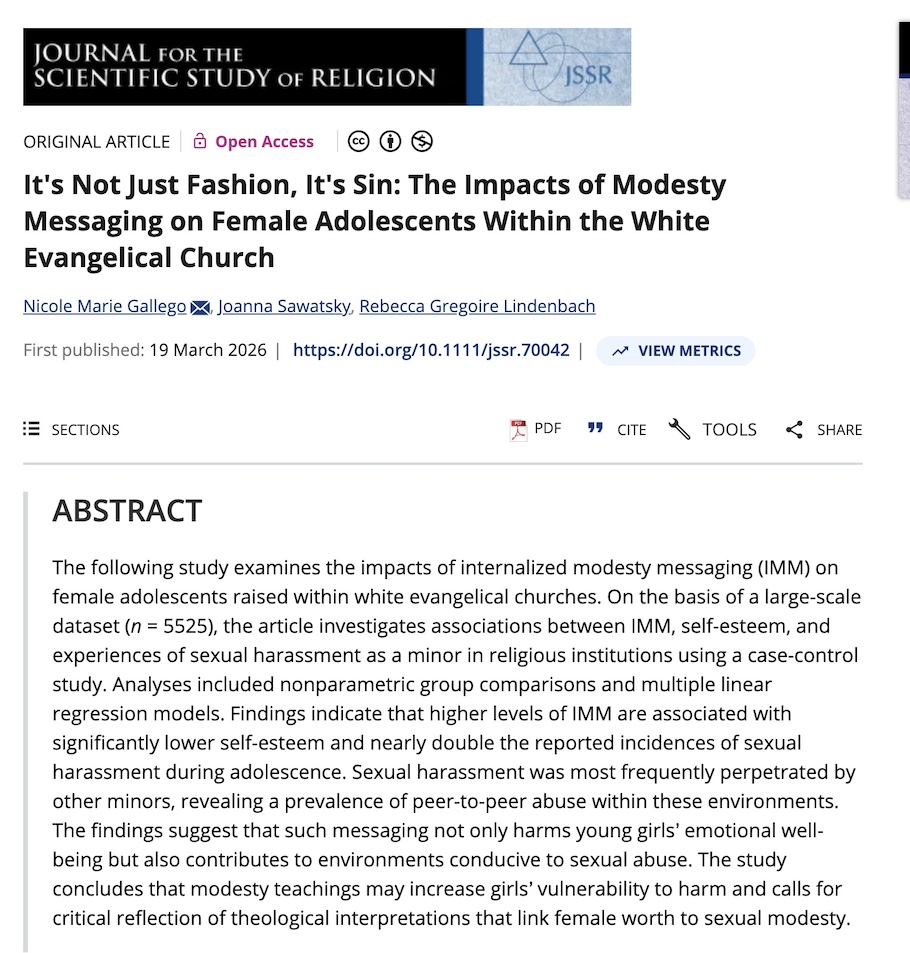Click the ABSTRACT section heading

click(127, 511)
